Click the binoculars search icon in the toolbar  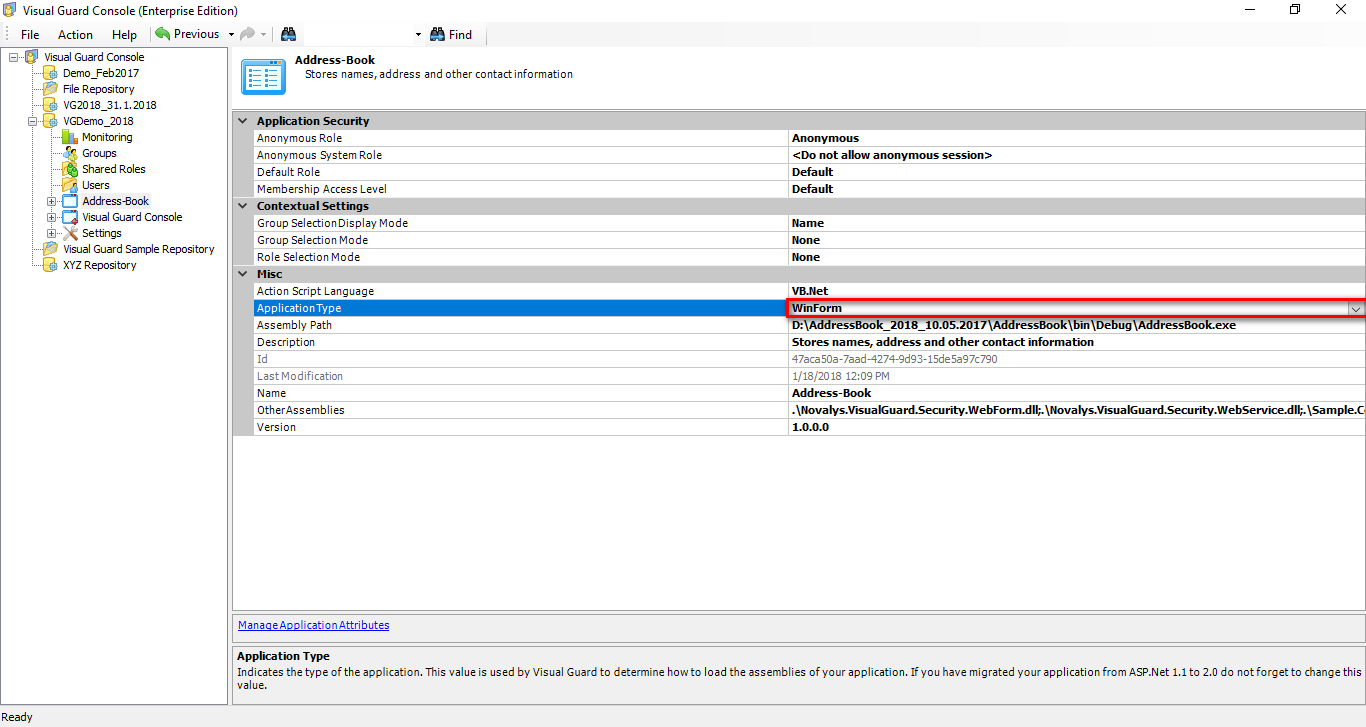pyautogui.click(x=288, y=34)
